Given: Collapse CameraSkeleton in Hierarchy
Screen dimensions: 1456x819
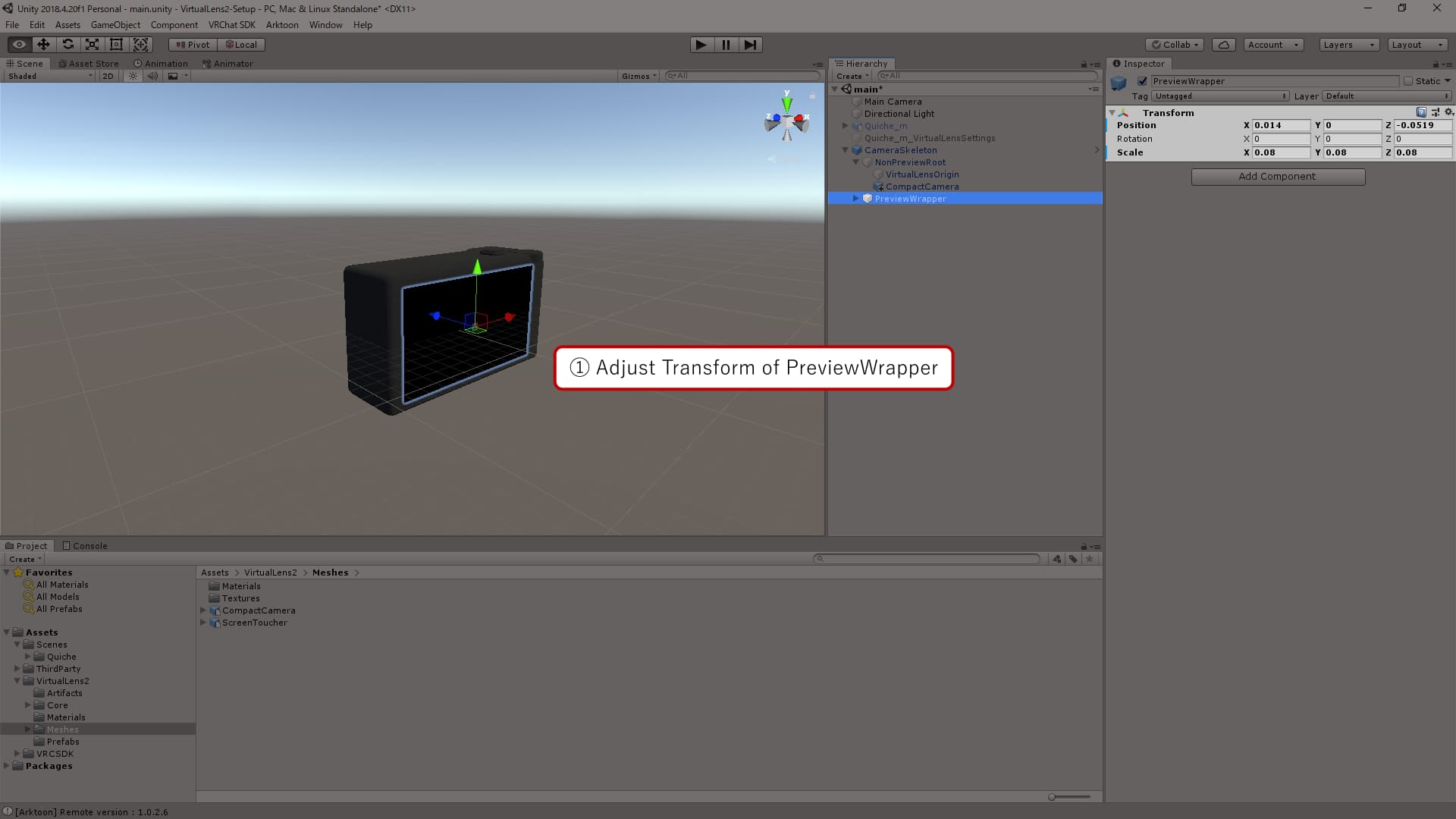Looking at the screenshot, I should (x=845, y=150).
